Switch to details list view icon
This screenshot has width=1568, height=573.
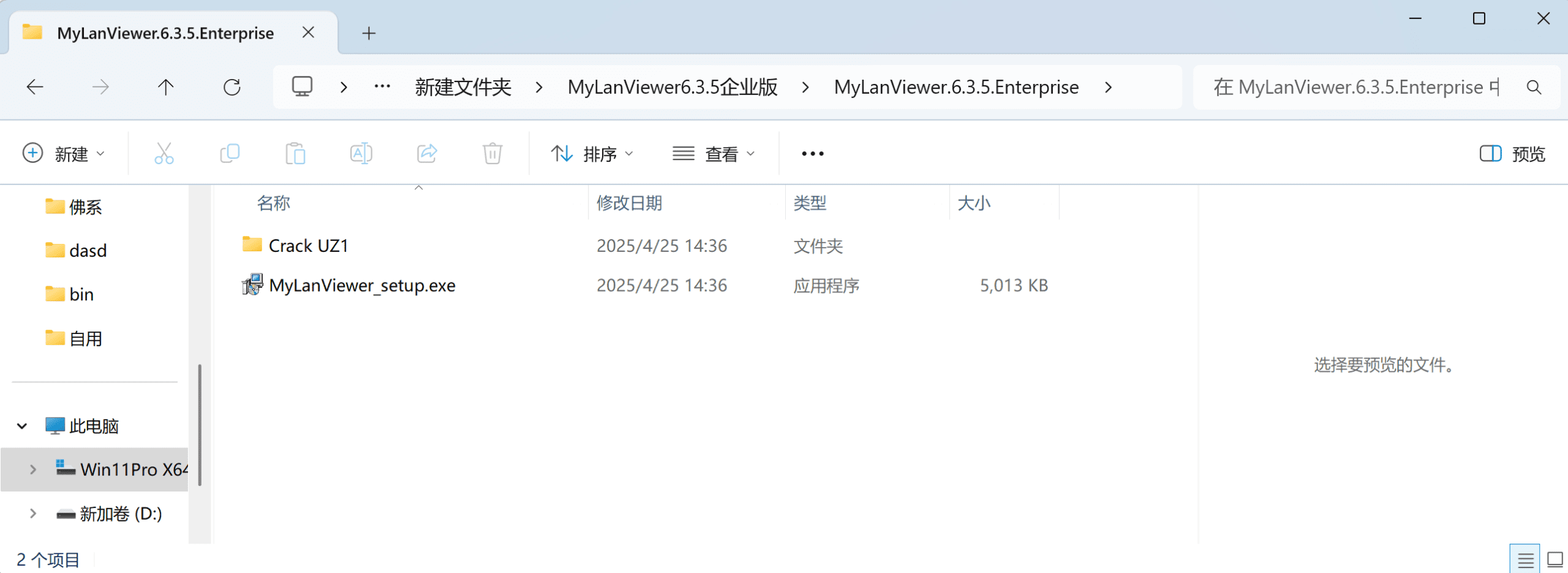(x=1525, y=560)
